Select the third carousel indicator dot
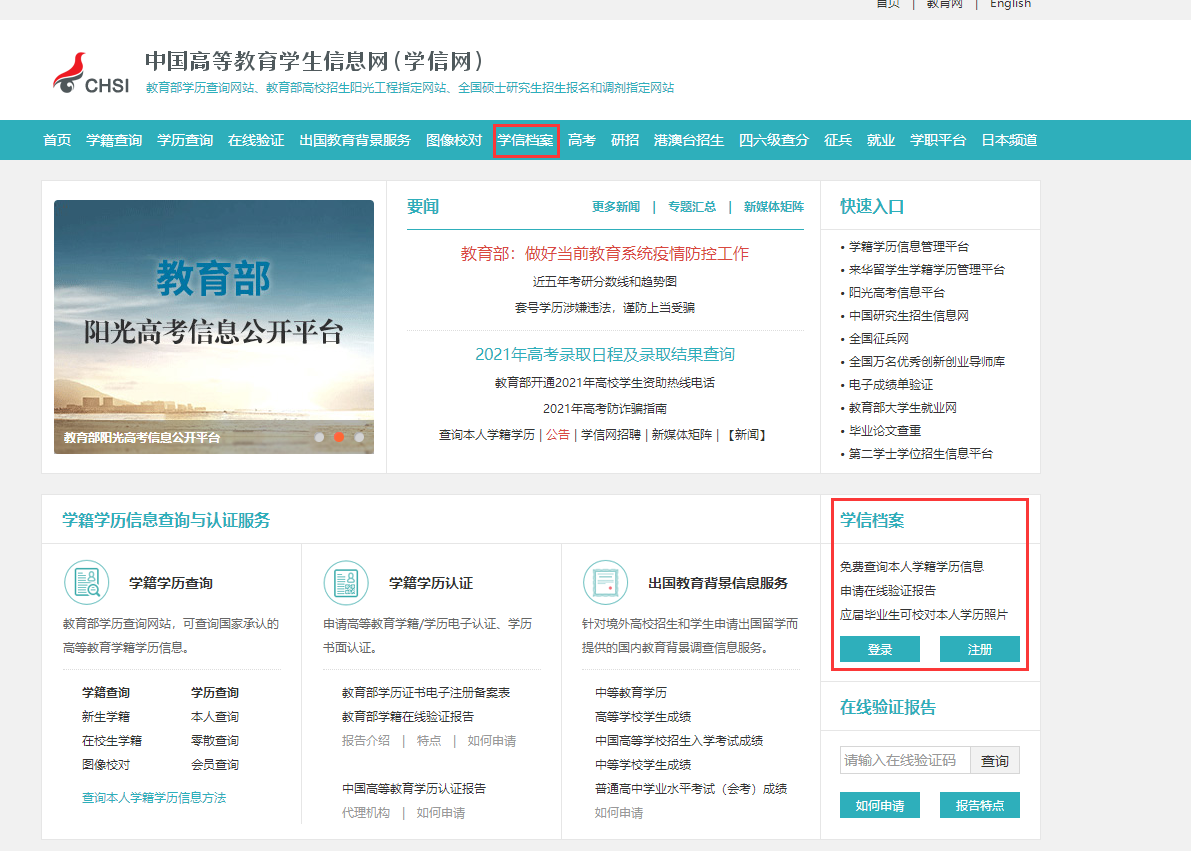 pos(359,437)
